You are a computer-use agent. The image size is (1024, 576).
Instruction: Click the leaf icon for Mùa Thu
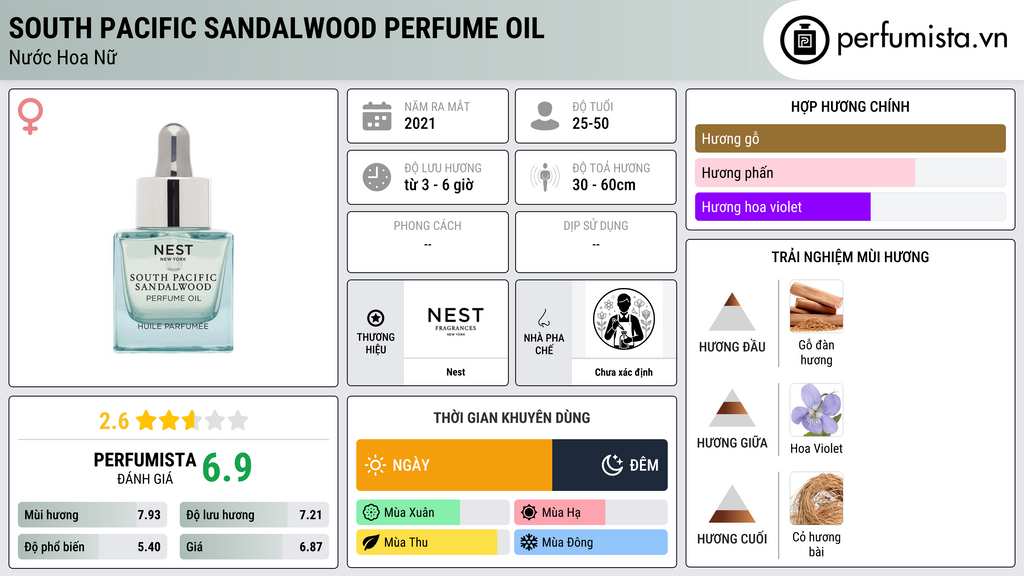(371, 542)
